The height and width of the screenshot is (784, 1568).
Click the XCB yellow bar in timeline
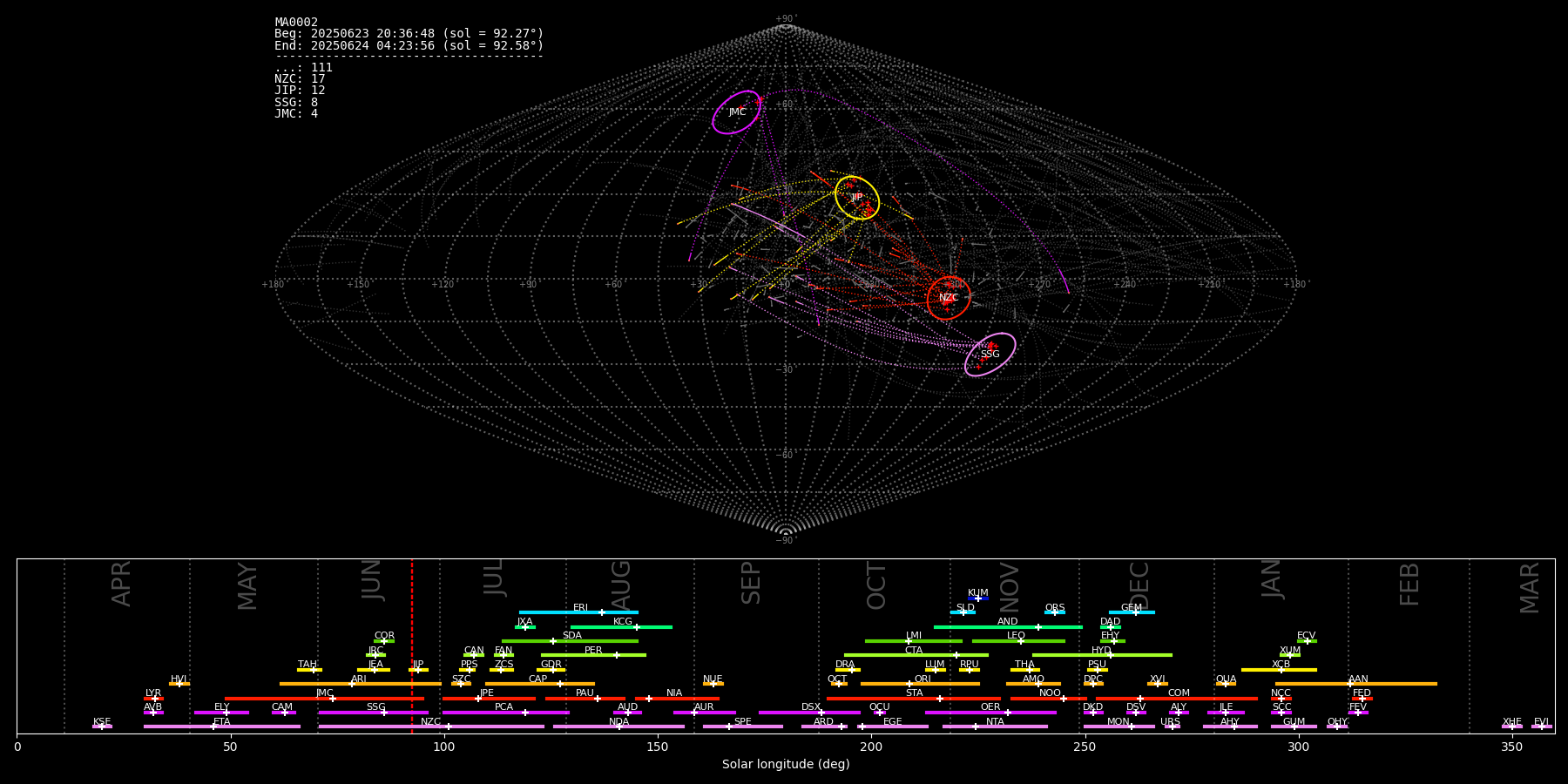[x=1279, y=670]
